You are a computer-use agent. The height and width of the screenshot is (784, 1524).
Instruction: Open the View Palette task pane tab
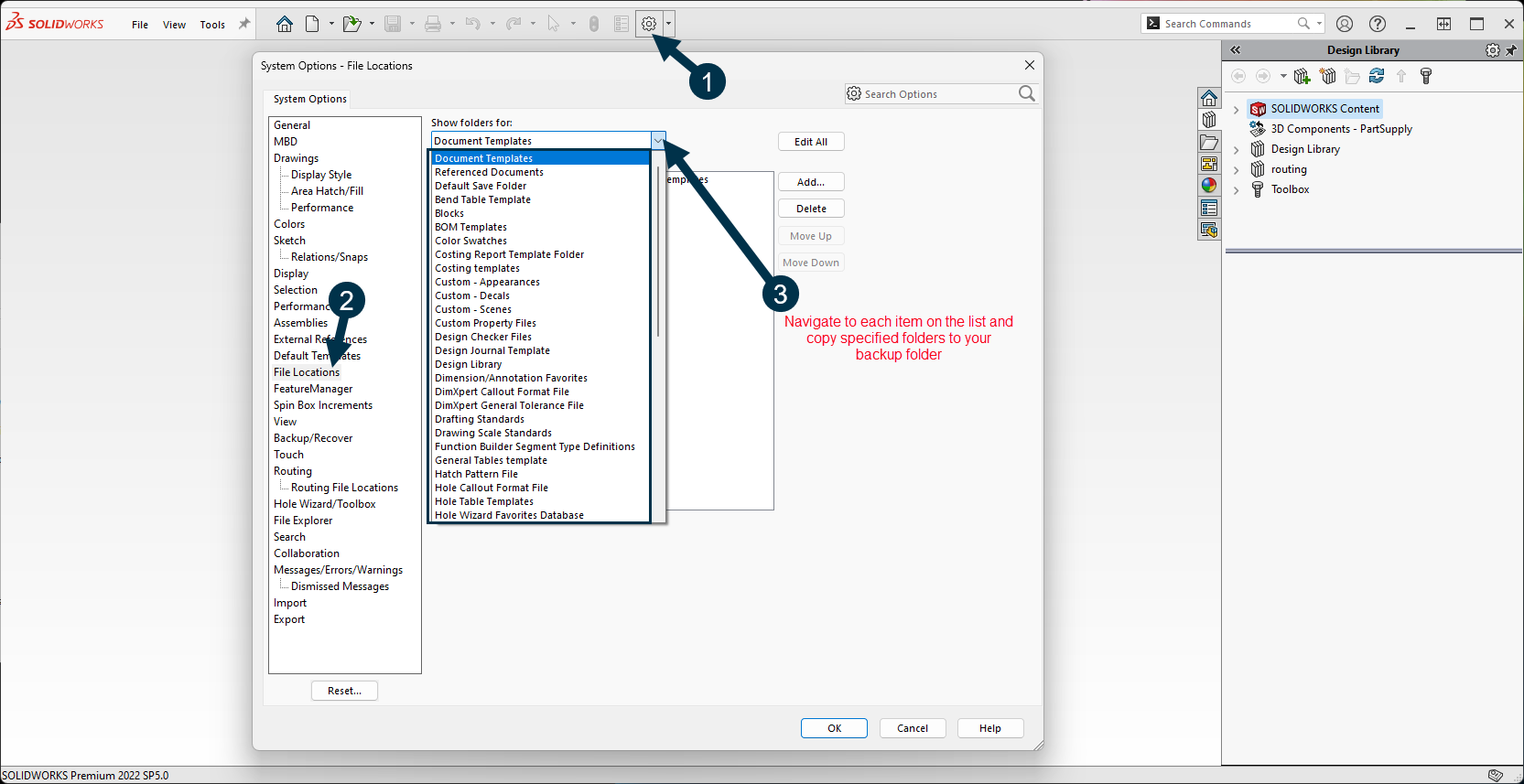tap(1209, 164)
